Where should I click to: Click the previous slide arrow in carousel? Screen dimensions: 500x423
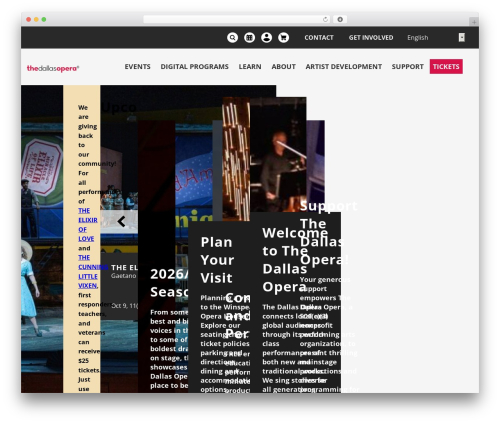[121, 221]
